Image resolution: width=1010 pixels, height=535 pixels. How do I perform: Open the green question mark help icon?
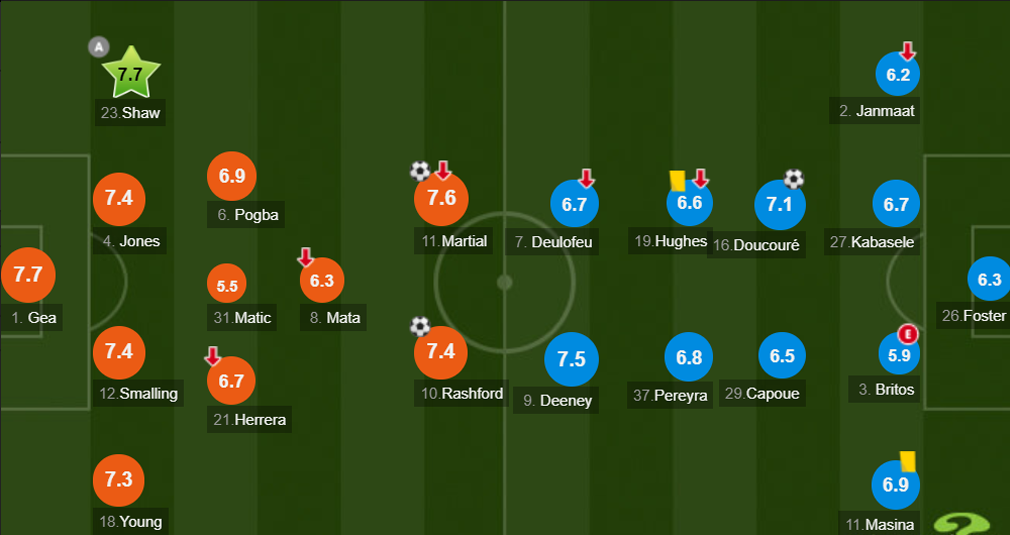point(961,525)
